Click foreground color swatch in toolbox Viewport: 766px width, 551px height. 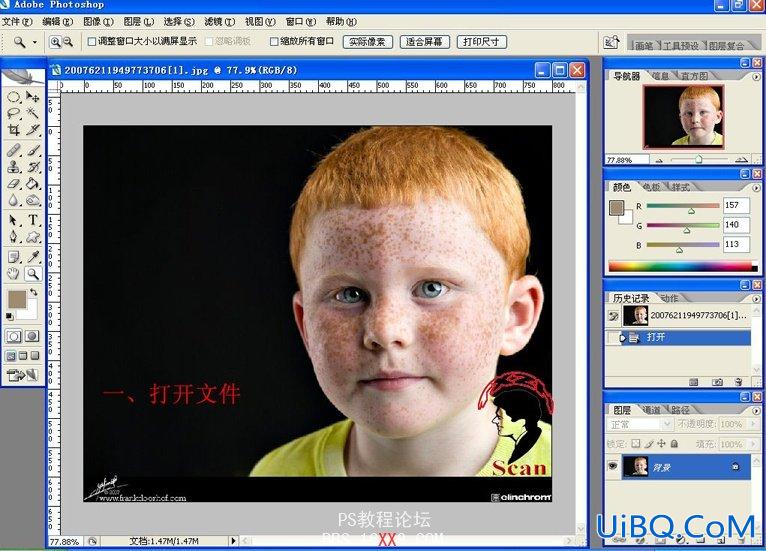point(17,299)
